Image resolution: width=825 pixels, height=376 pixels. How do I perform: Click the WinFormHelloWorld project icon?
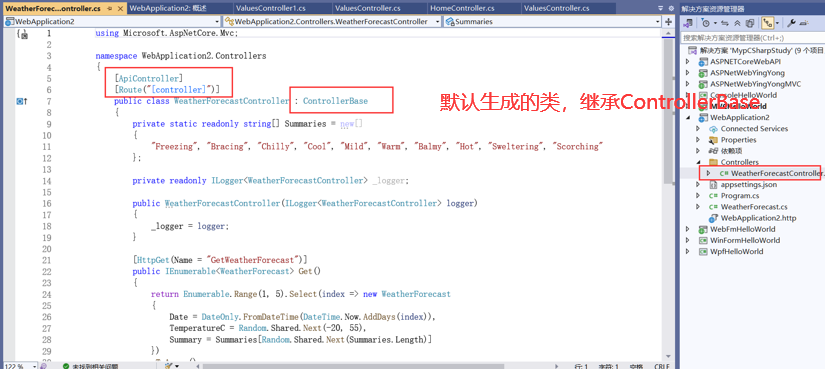(x=702, y=240)
